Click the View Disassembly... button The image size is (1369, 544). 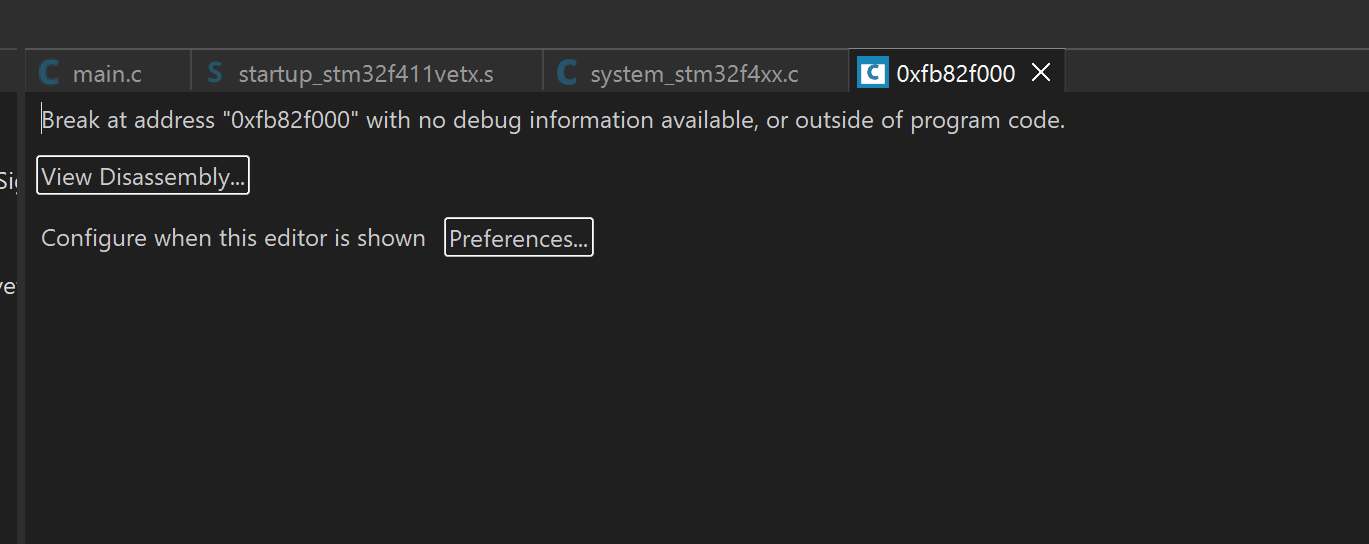coord(143,176)
